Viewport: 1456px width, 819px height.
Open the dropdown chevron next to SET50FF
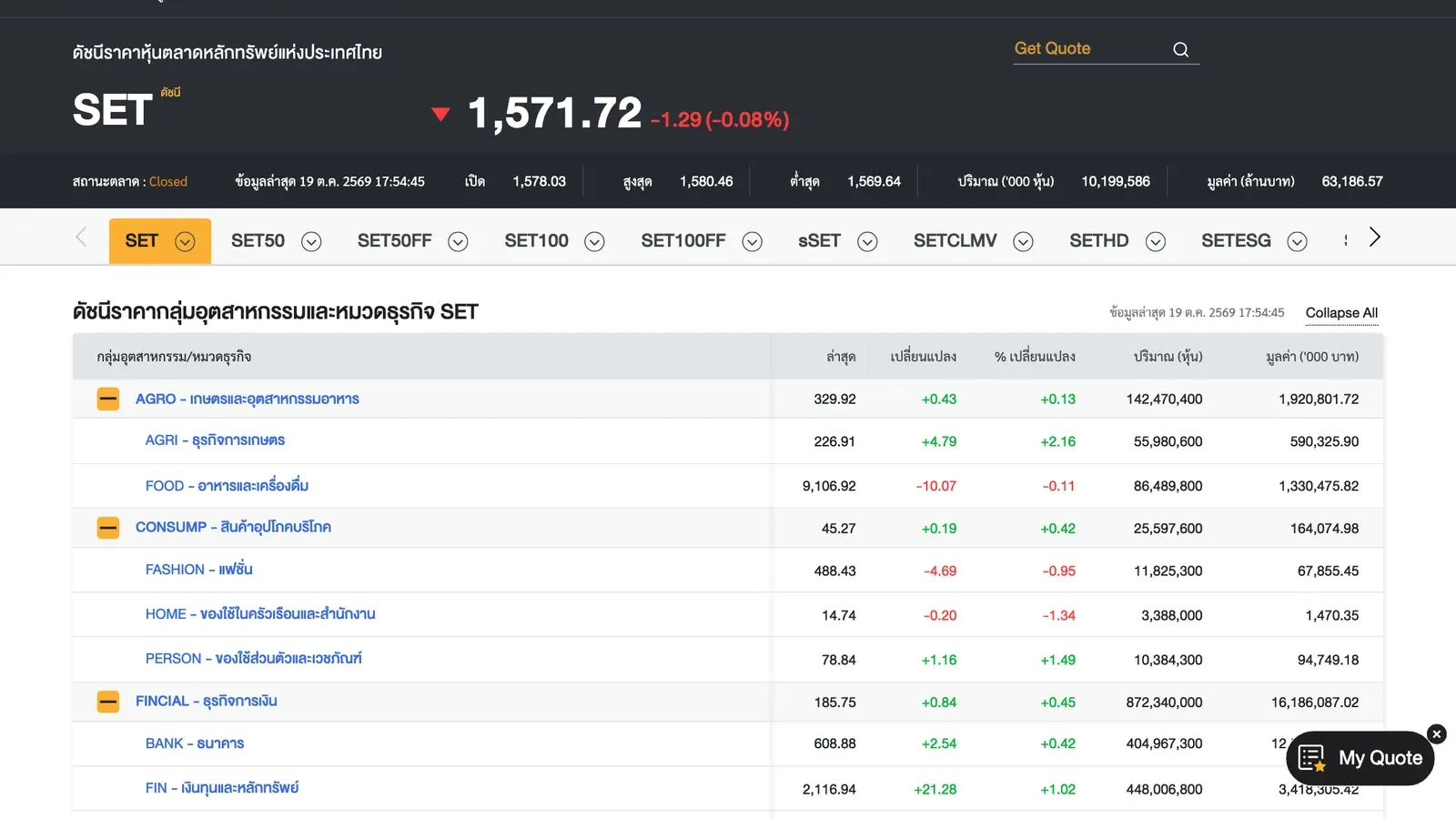pyautogui.click(x=458, y=241)
